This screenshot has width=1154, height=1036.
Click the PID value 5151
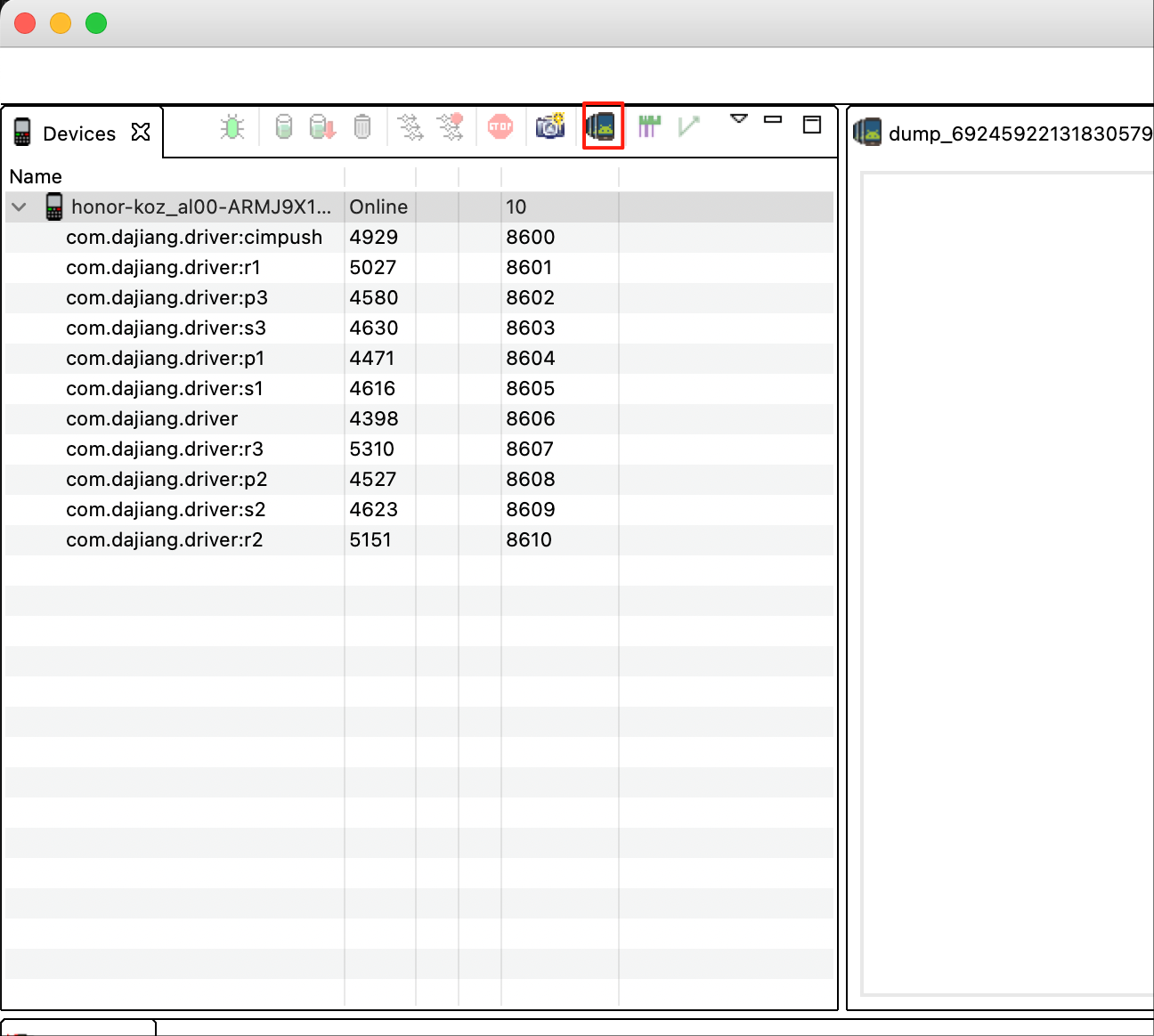pos(370,539)
